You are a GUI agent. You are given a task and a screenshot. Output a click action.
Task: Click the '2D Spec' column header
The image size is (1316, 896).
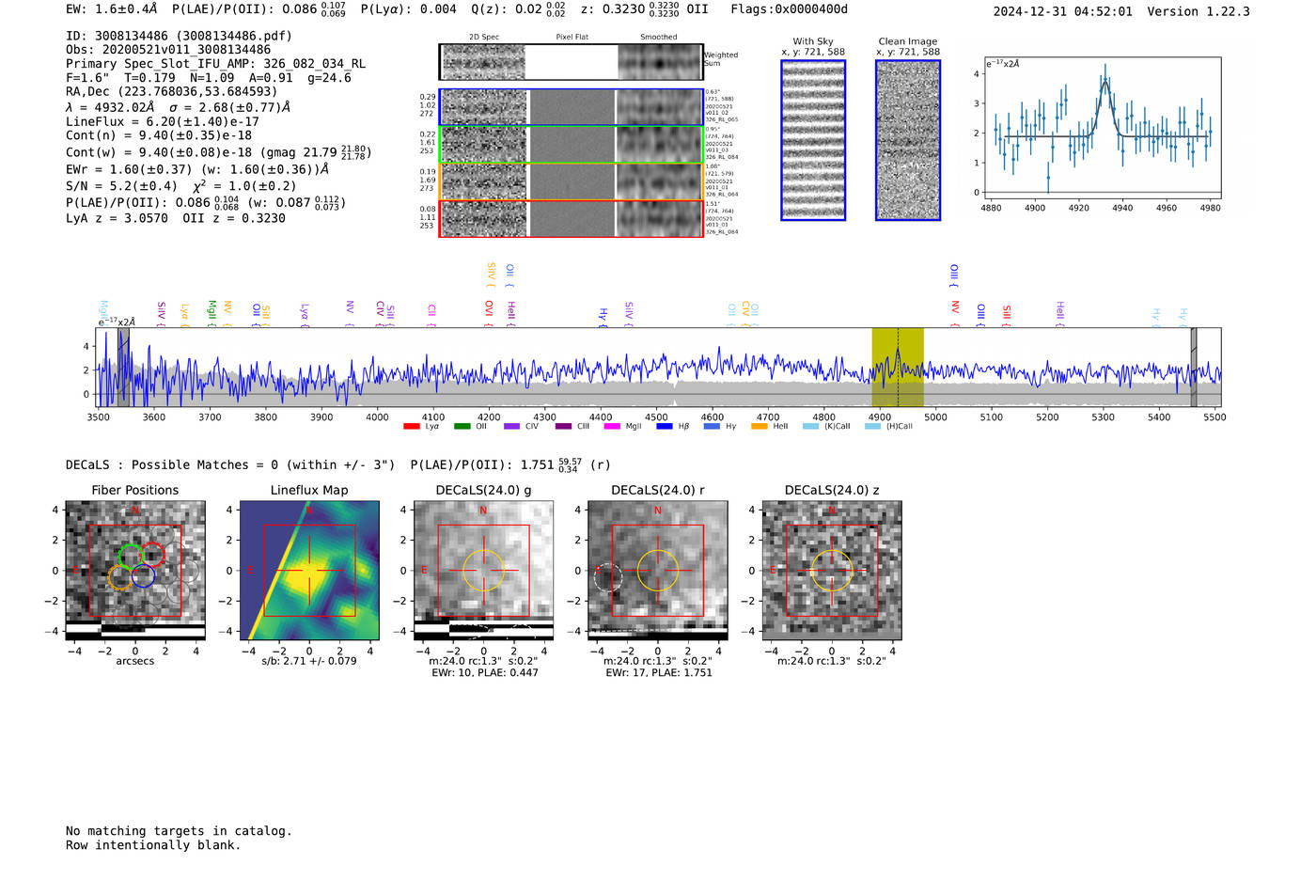(x=484, y=38)
